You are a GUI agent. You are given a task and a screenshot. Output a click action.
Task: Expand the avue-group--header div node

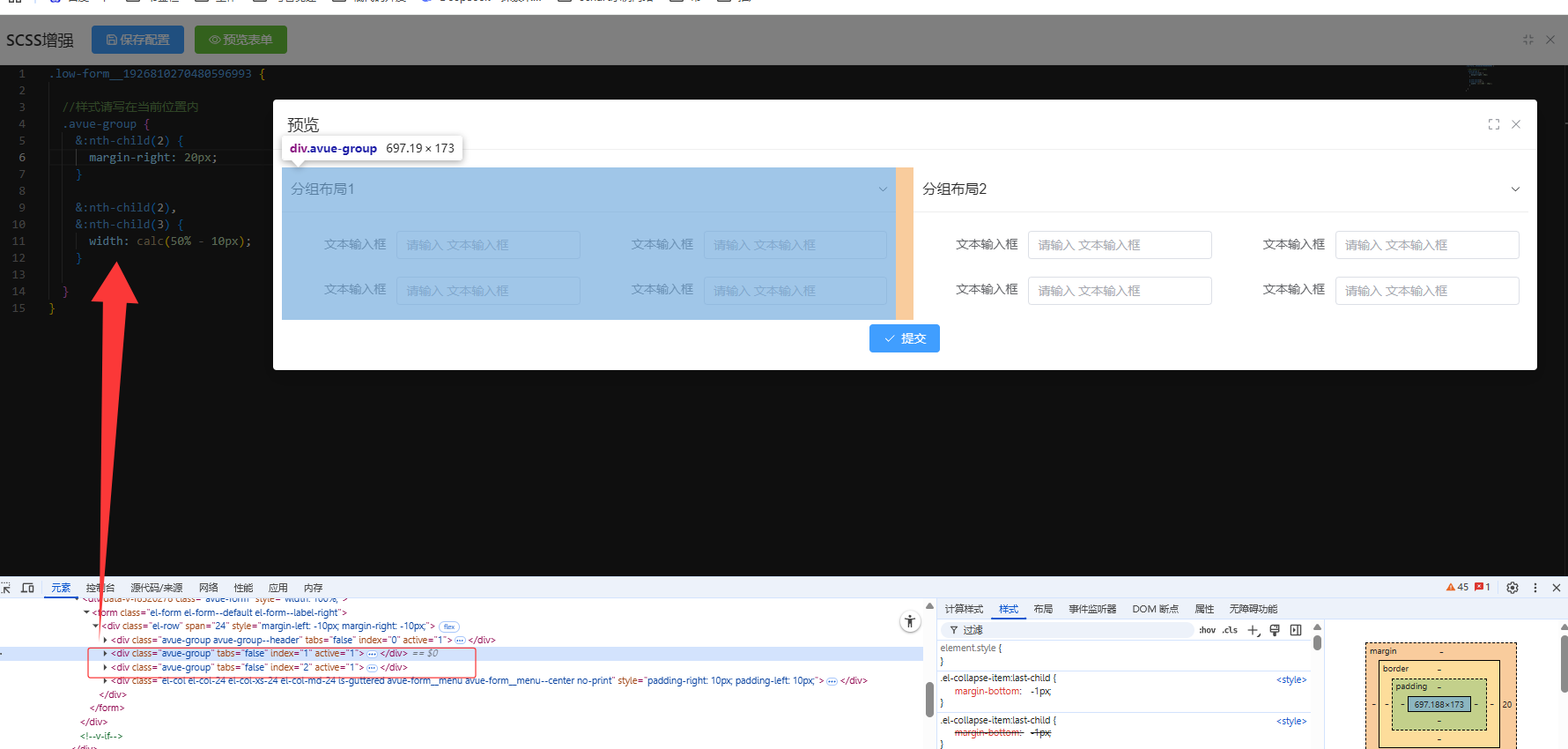coord(106,640)
